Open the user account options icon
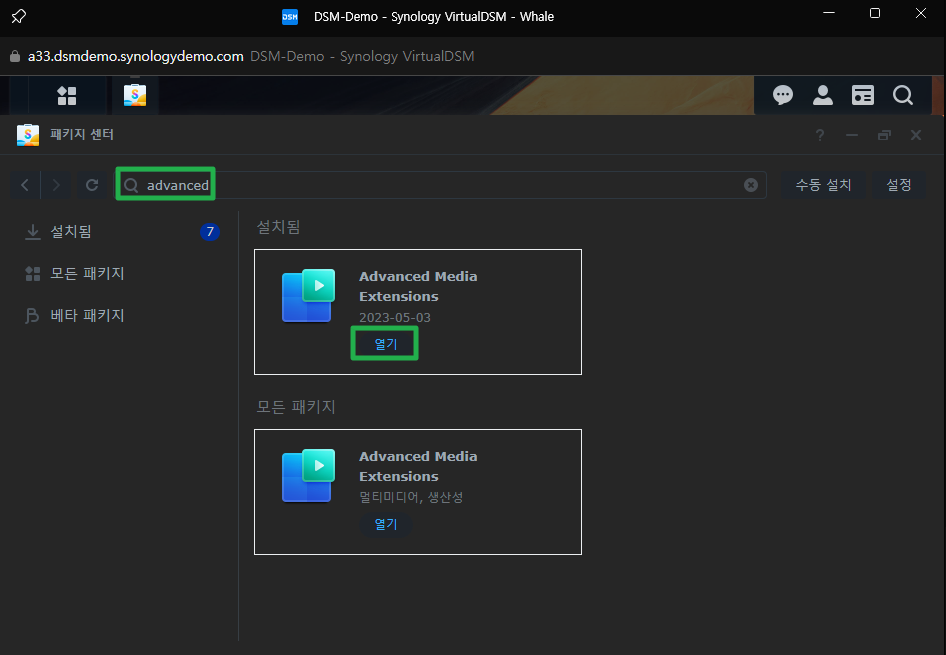 pos(823,95)
